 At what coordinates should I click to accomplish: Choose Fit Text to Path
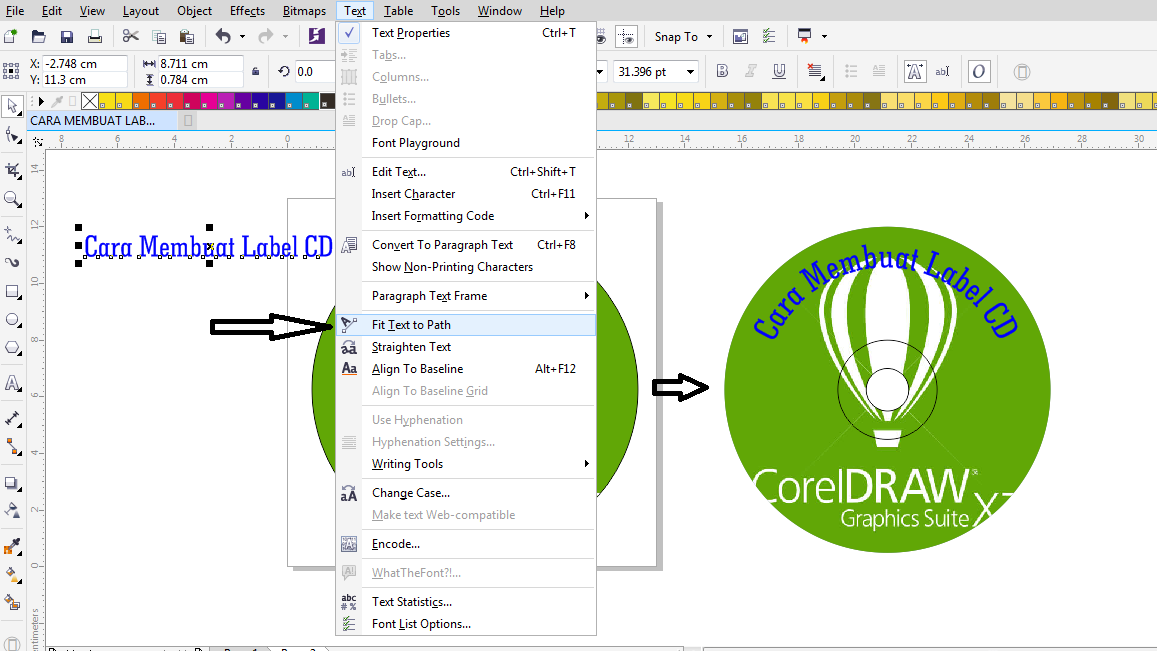click(x=466, y=325)
